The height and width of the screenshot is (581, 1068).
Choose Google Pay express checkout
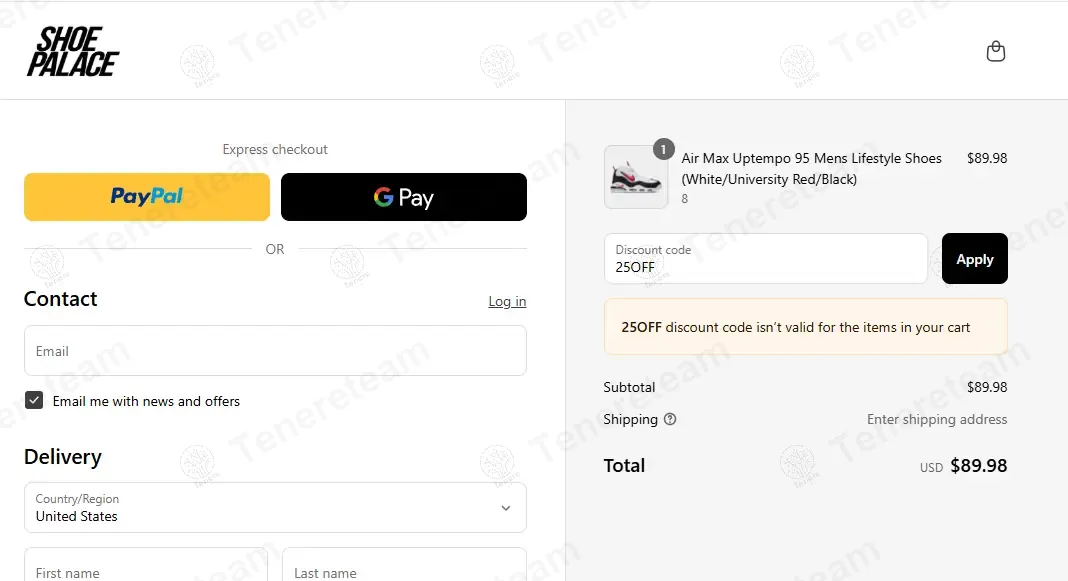pyautogui.click(x=403, y=197)
